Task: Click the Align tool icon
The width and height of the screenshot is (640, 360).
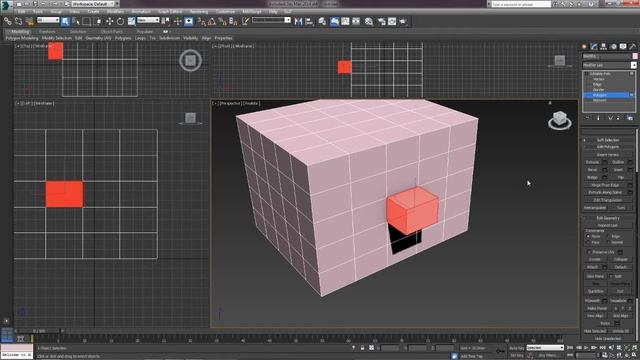Action: (309, 21)
